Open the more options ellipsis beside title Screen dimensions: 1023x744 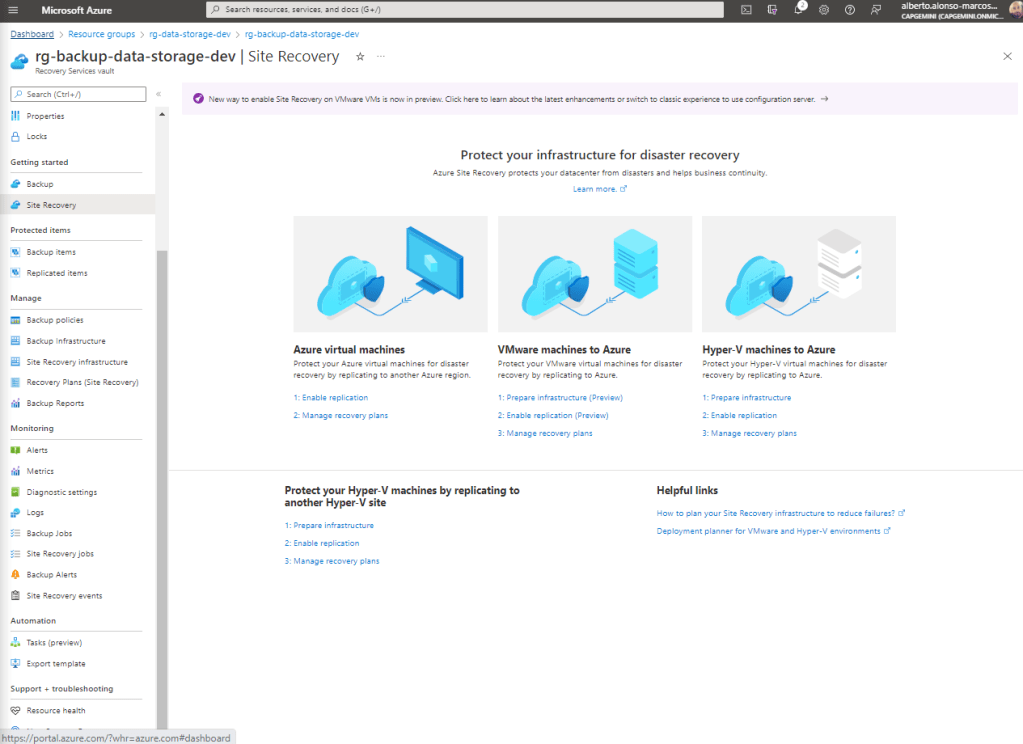(x=381, y=57)
